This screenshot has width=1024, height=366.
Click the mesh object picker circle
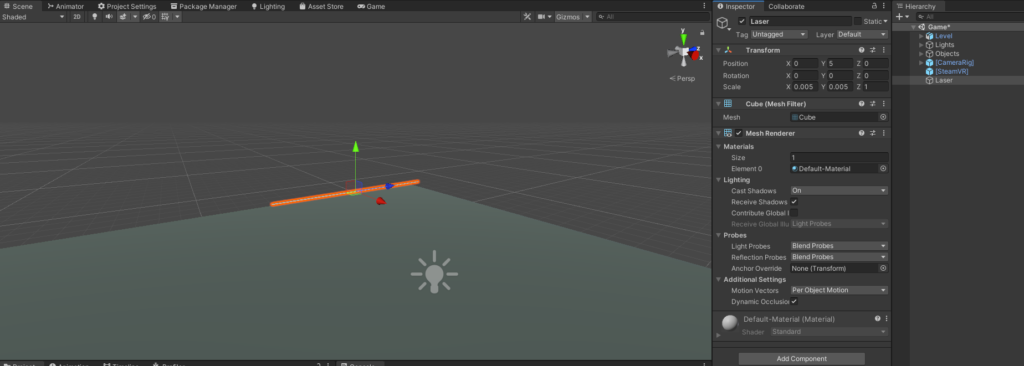883,118
